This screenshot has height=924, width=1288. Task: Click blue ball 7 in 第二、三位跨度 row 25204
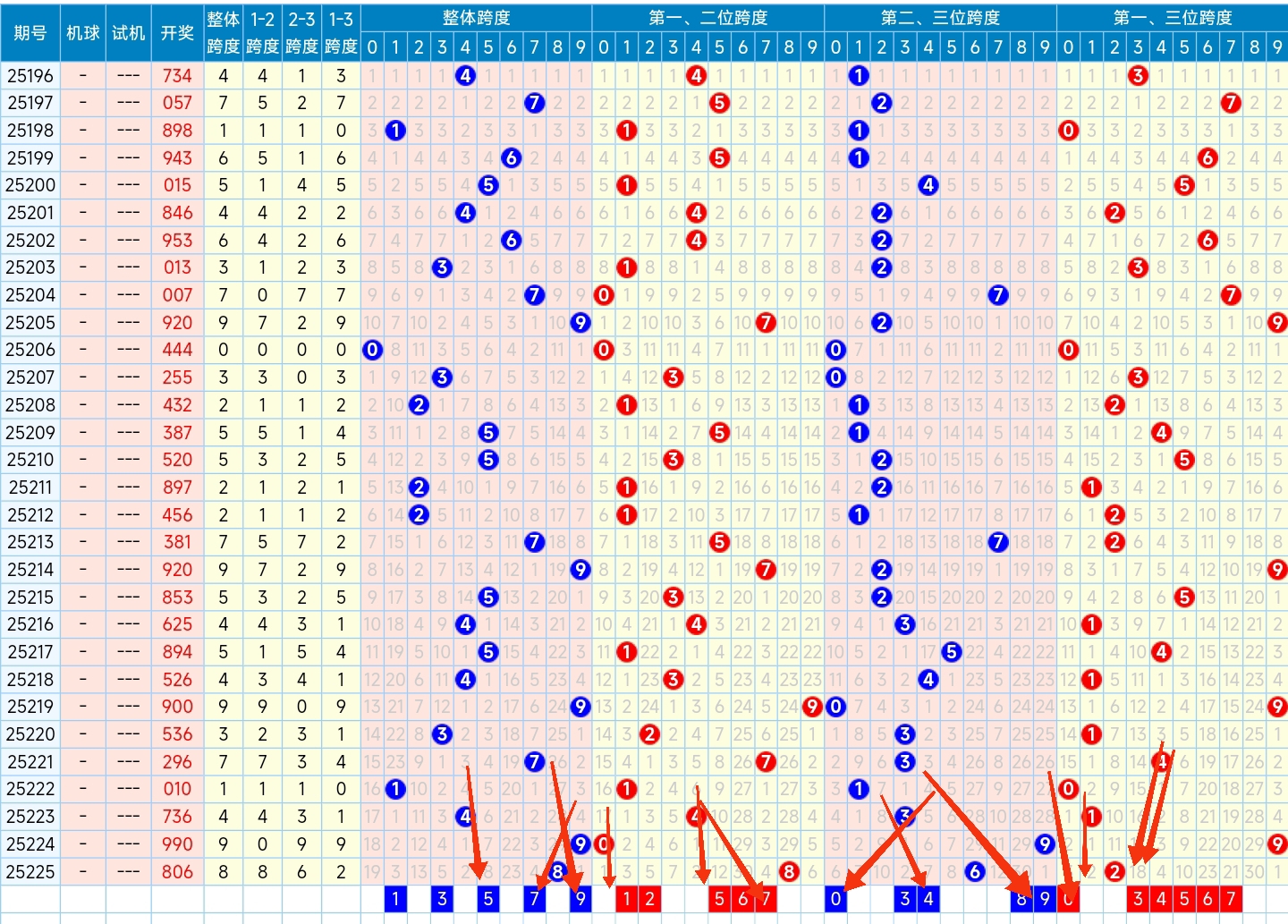(x=998, y=295)
